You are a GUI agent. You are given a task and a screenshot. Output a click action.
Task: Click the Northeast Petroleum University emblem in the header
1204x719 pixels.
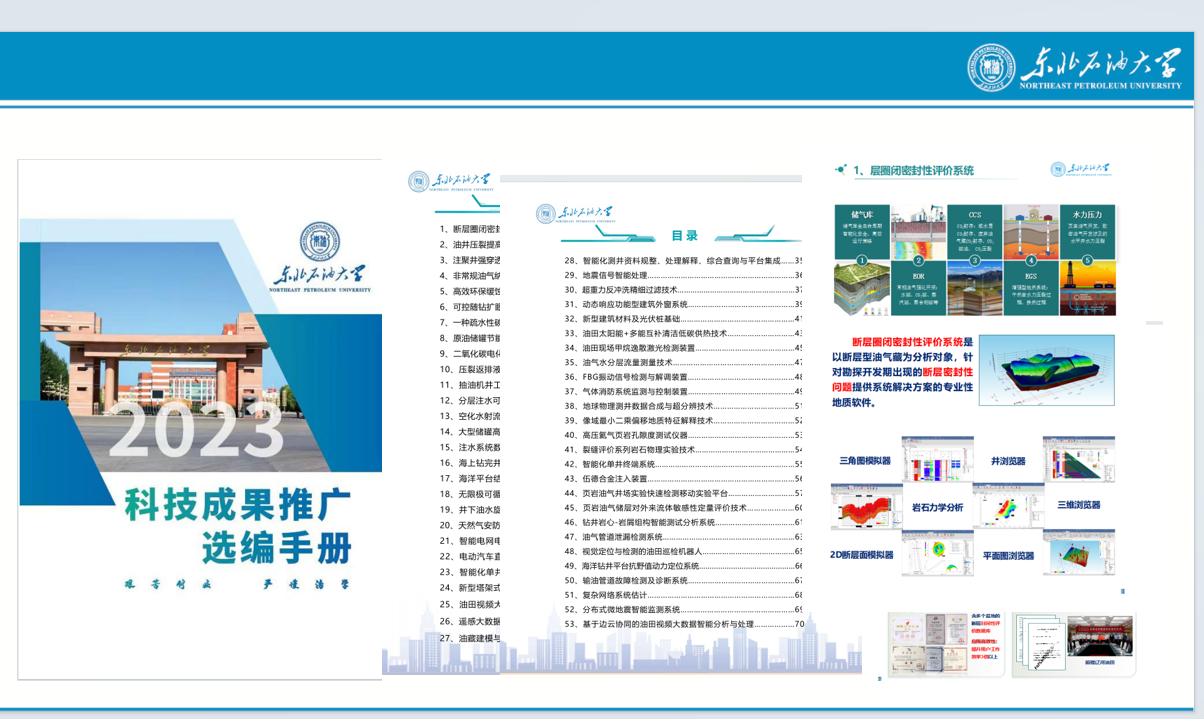[x=991, y=68]
